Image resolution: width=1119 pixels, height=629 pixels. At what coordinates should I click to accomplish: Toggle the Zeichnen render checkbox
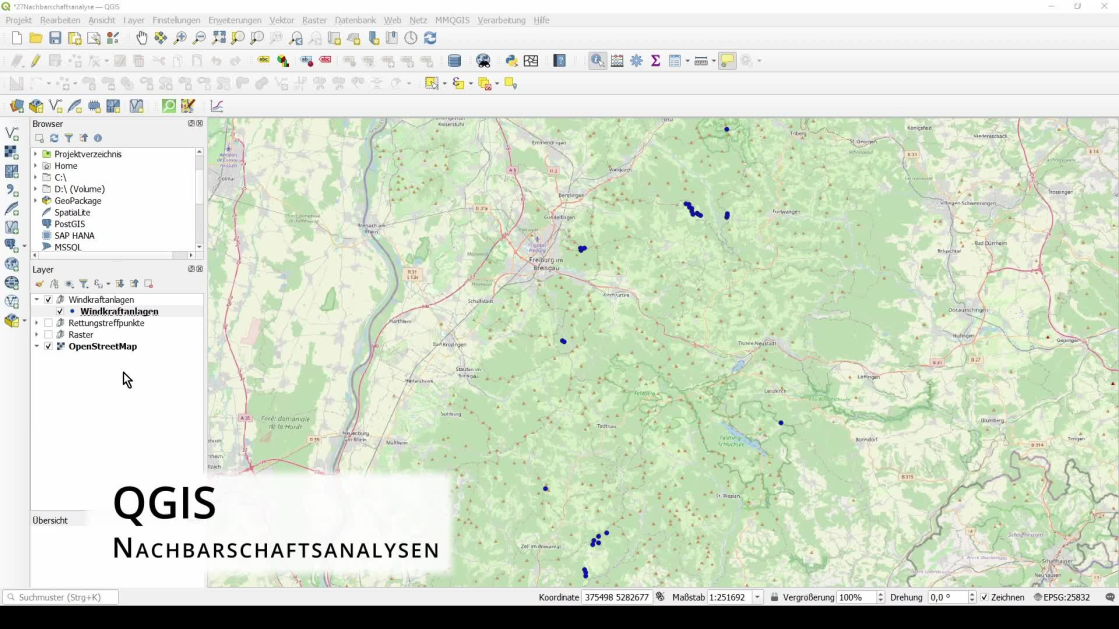[985, 597]
